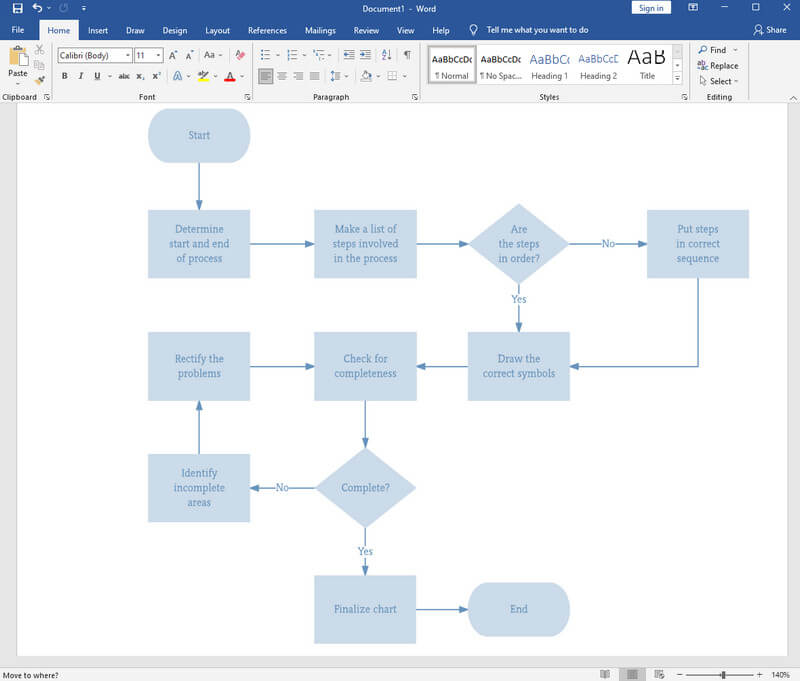This screenshot has width=800, height=681.
Task: Click the Replace button in Editing
Action: coord(718,66)
